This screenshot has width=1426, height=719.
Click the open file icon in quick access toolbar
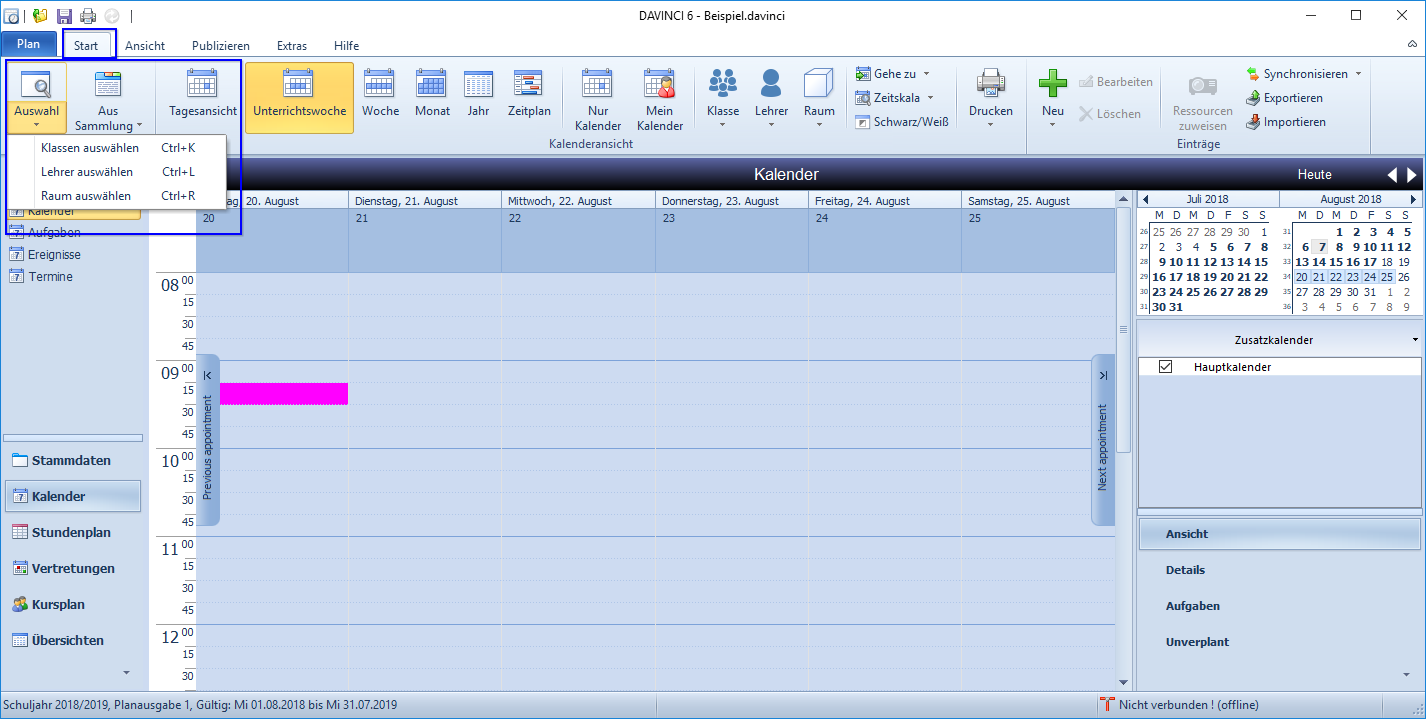pyautogui.click(x=40, y=15)
